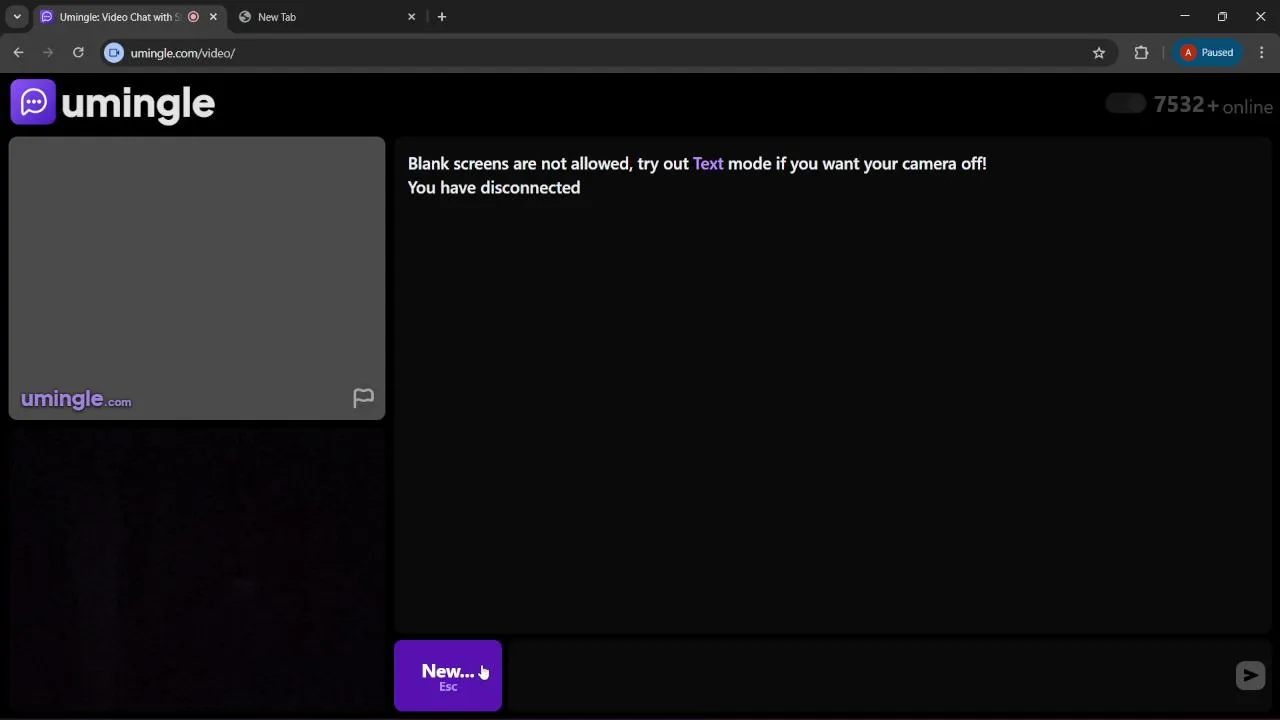Open the Extensions puzzle icon

(1141, 53)
